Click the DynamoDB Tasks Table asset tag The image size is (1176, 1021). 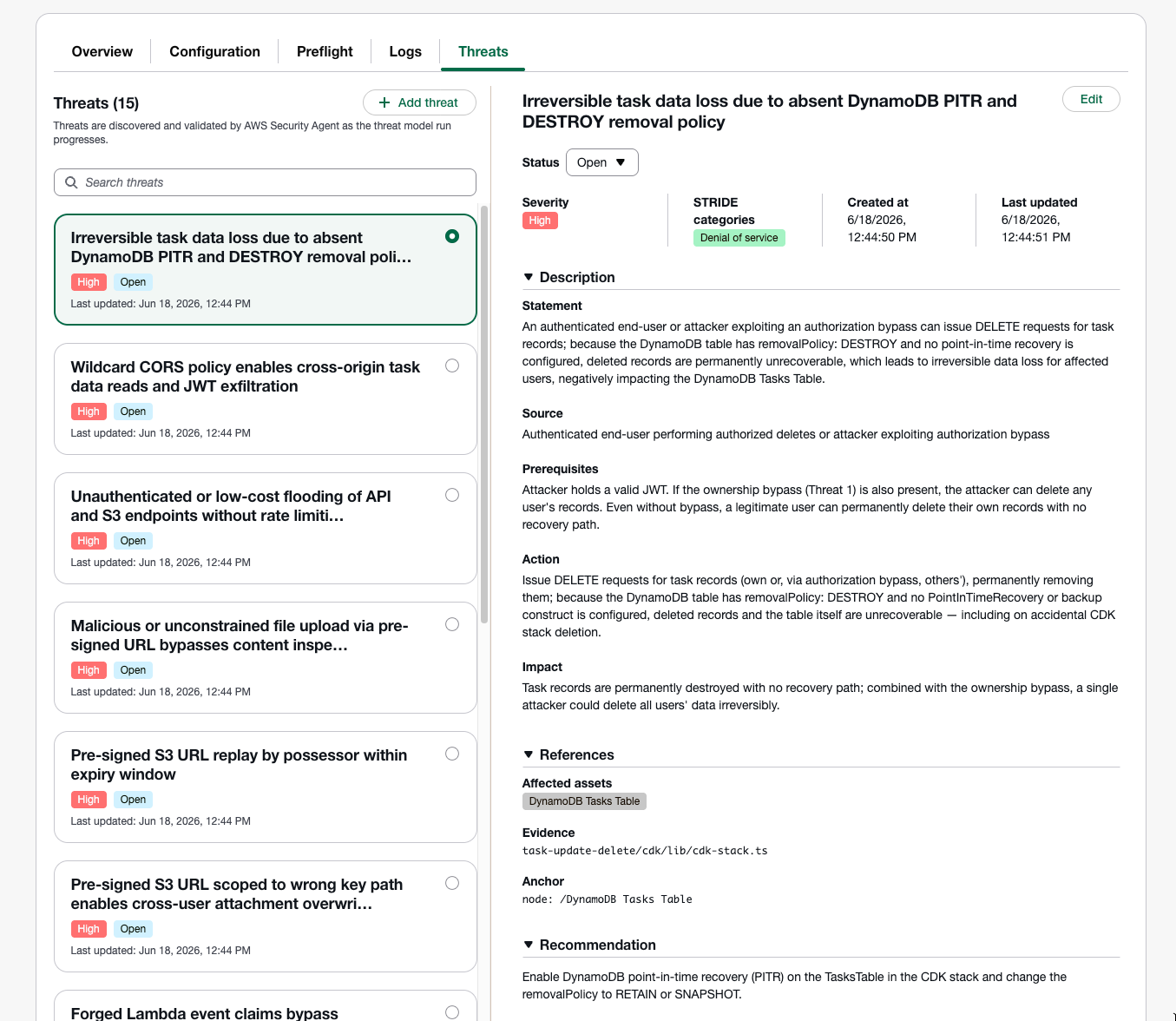[x=584, y=801]
